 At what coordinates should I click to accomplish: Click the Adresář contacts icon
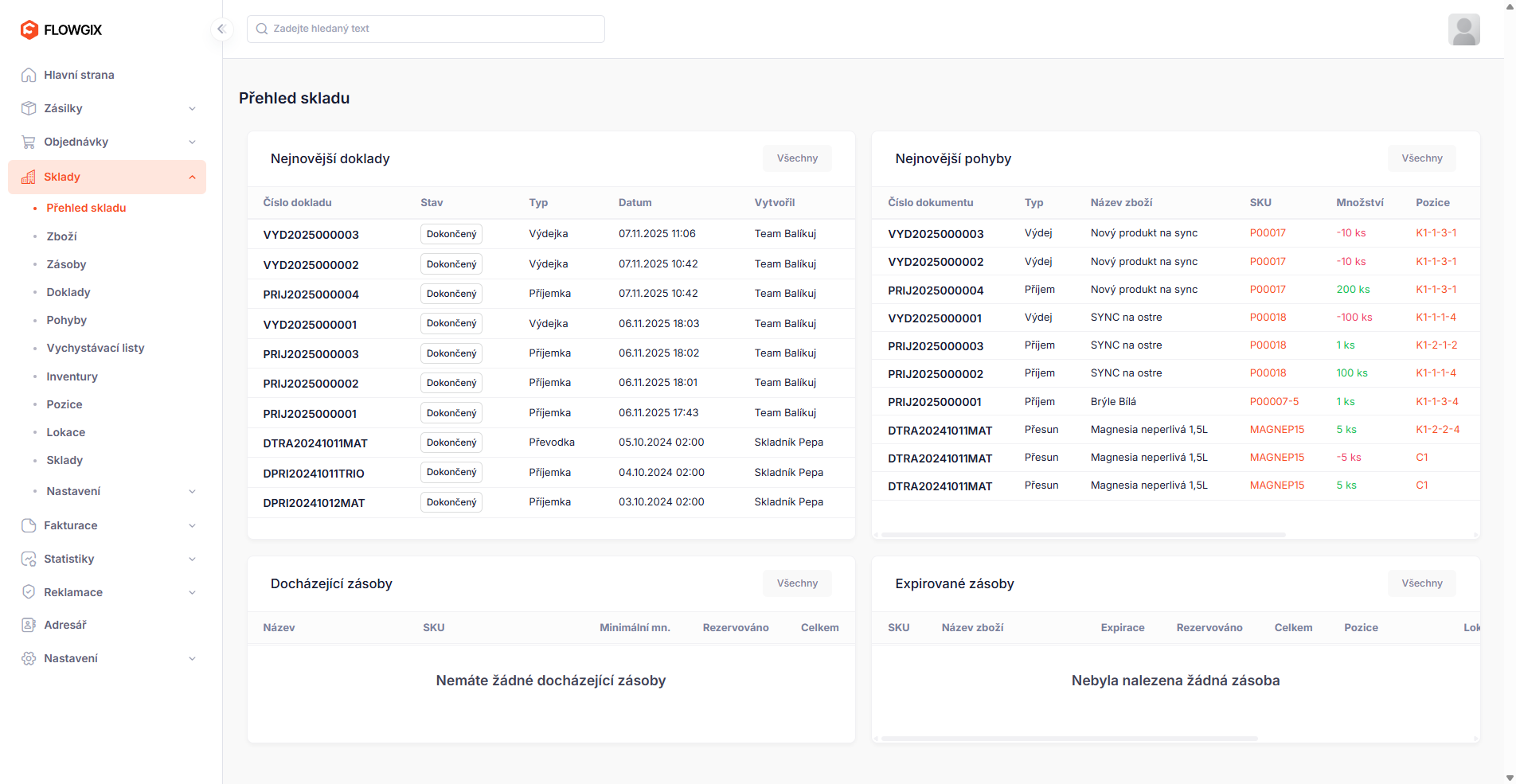coord(29,625)
